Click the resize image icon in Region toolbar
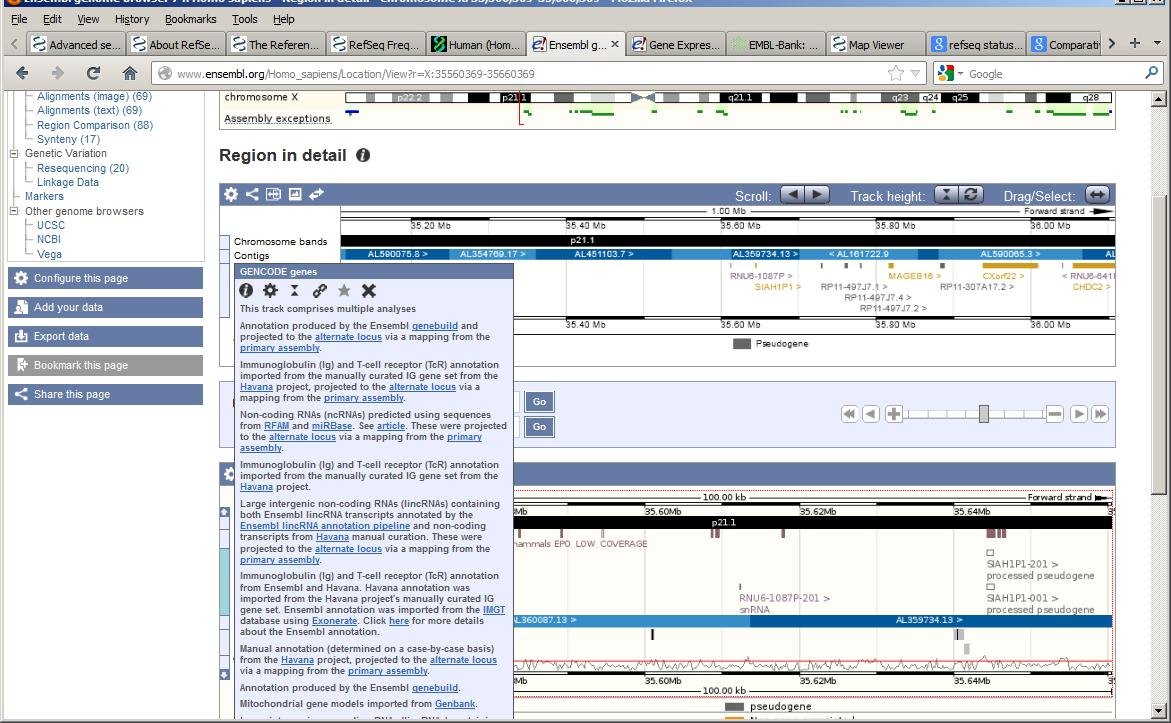The height and width of the screenshot is (723, 1171). coord(273,194)
